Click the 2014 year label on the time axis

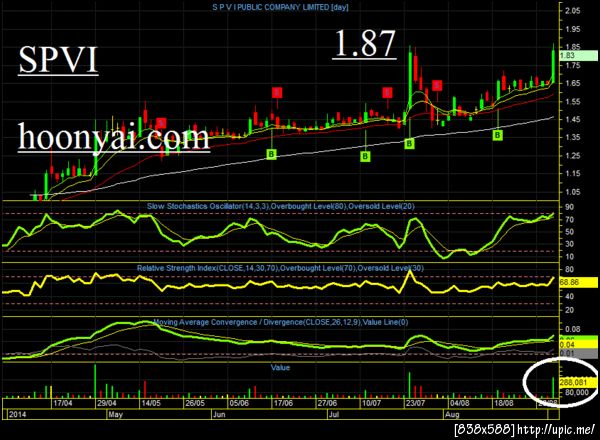pyautogui.click(x=18, y=414)
